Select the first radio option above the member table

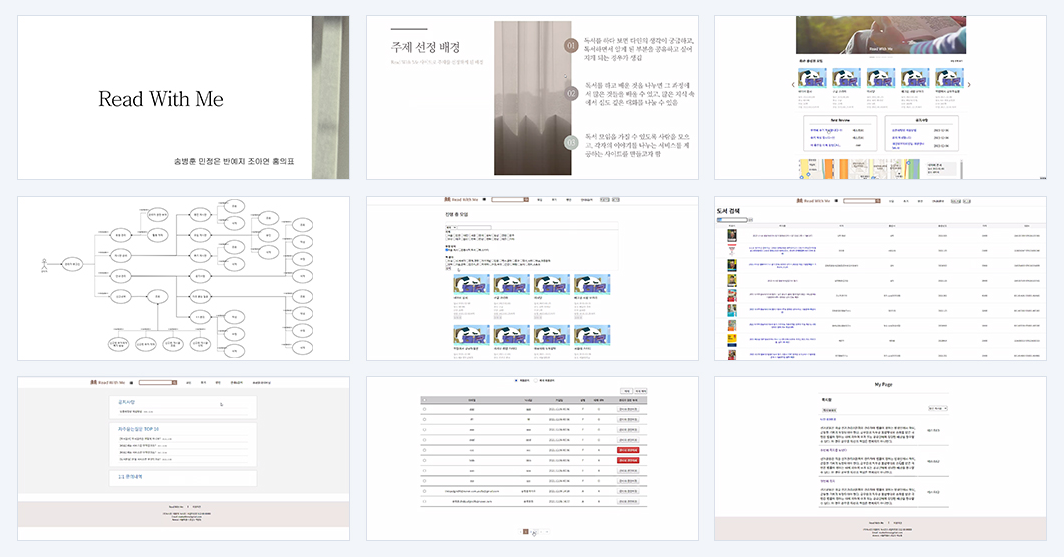pos(516,381)
